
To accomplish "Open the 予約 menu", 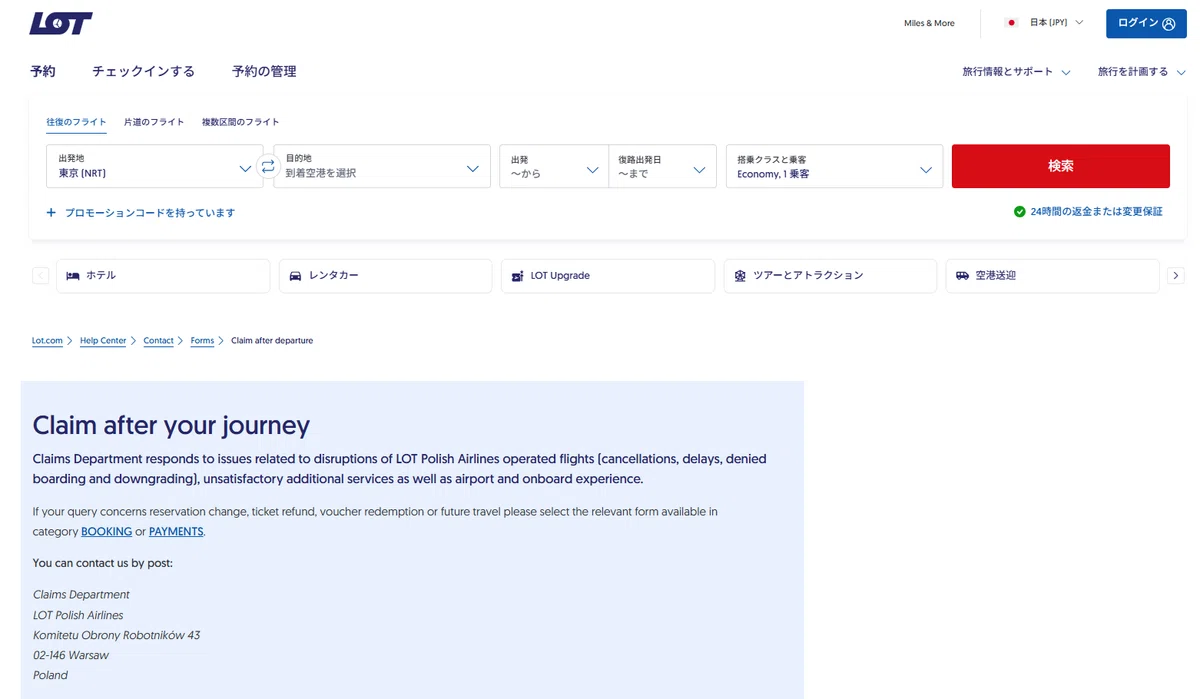I will point(43,72).
